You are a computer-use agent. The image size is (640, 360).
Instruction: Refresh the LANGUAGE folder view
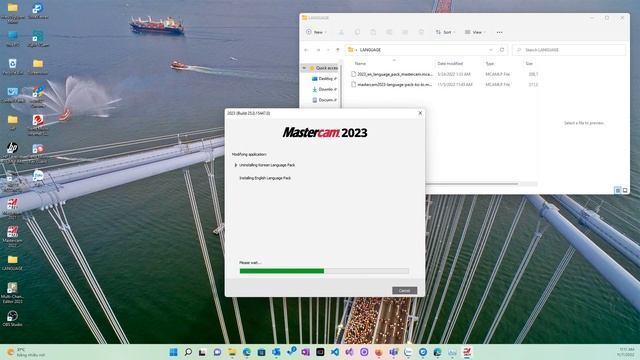502,50
